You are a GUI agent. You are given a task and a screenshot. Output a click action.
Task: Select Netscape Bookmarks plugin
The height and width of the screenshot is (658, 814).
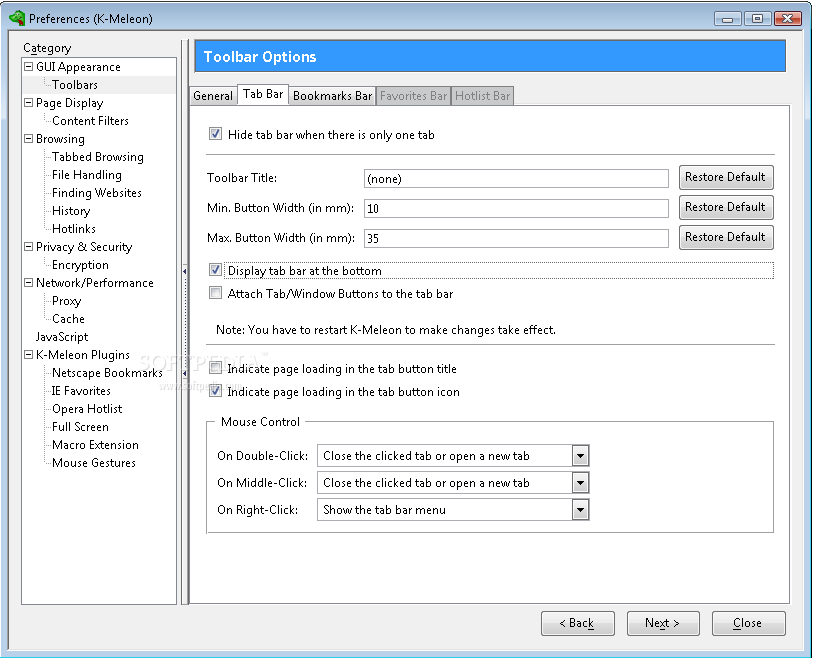107,373
